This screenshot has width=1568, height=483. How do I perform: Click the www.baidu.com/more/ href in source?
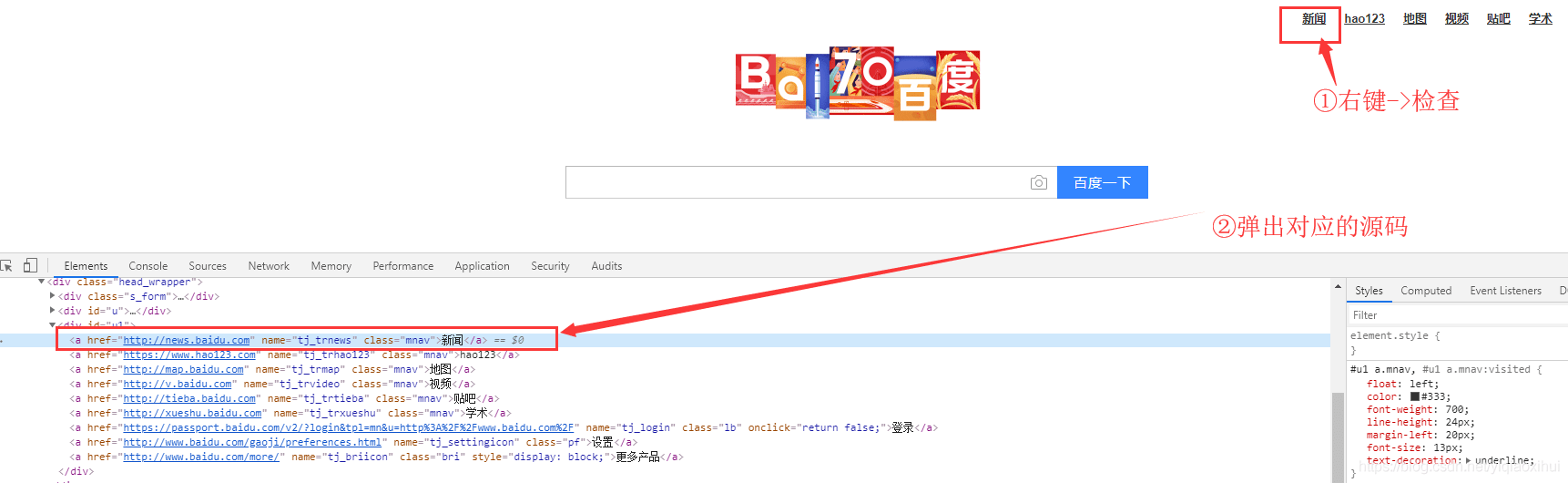[201, 457]
